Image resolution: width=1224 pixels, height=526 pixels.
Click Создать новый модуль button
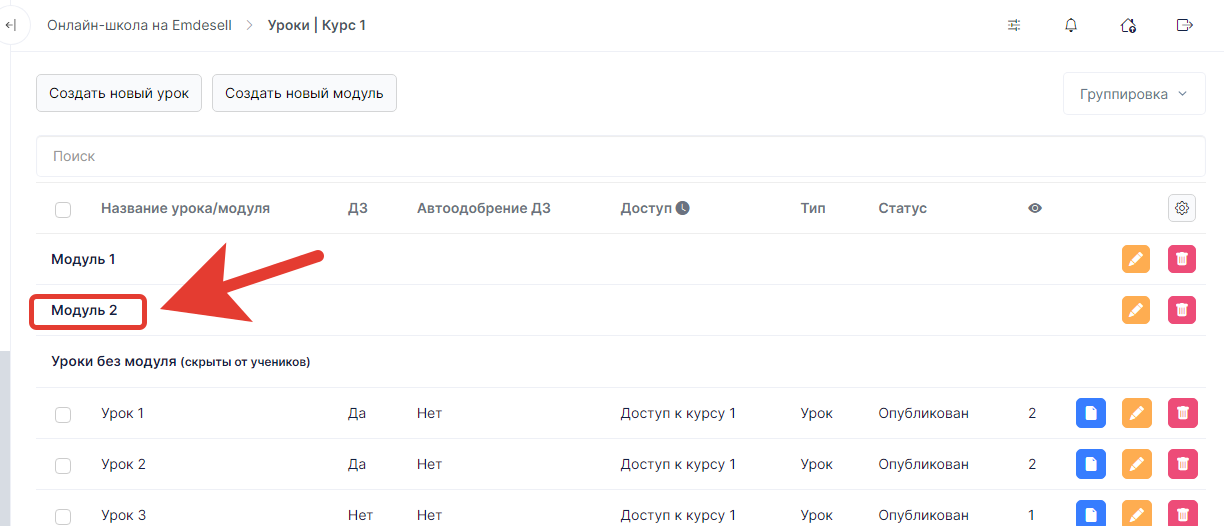click(x=304, y=93)
